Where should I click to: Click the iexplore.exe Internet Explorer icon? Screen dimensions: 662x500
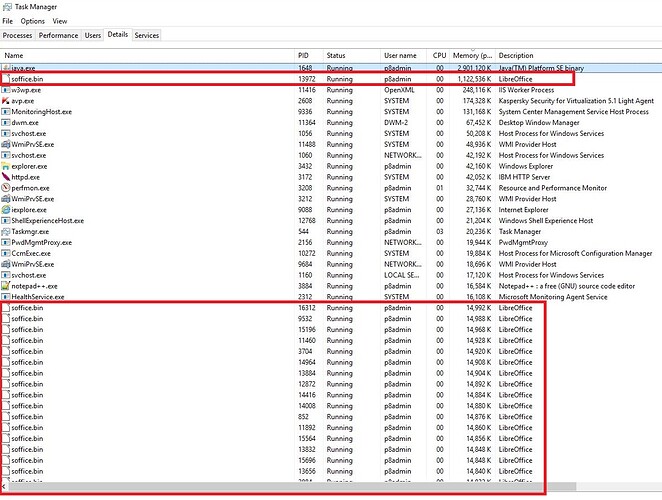5,210
